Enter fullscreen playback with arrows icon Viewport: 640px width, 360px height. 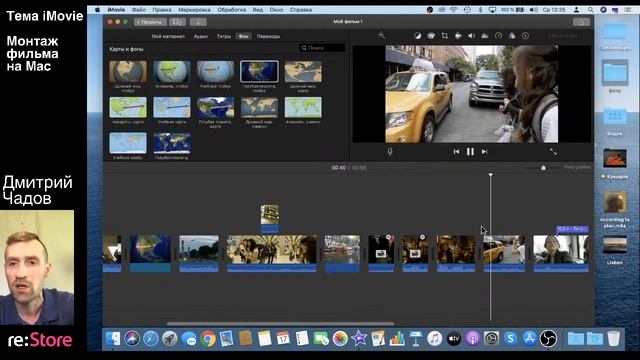553,151
